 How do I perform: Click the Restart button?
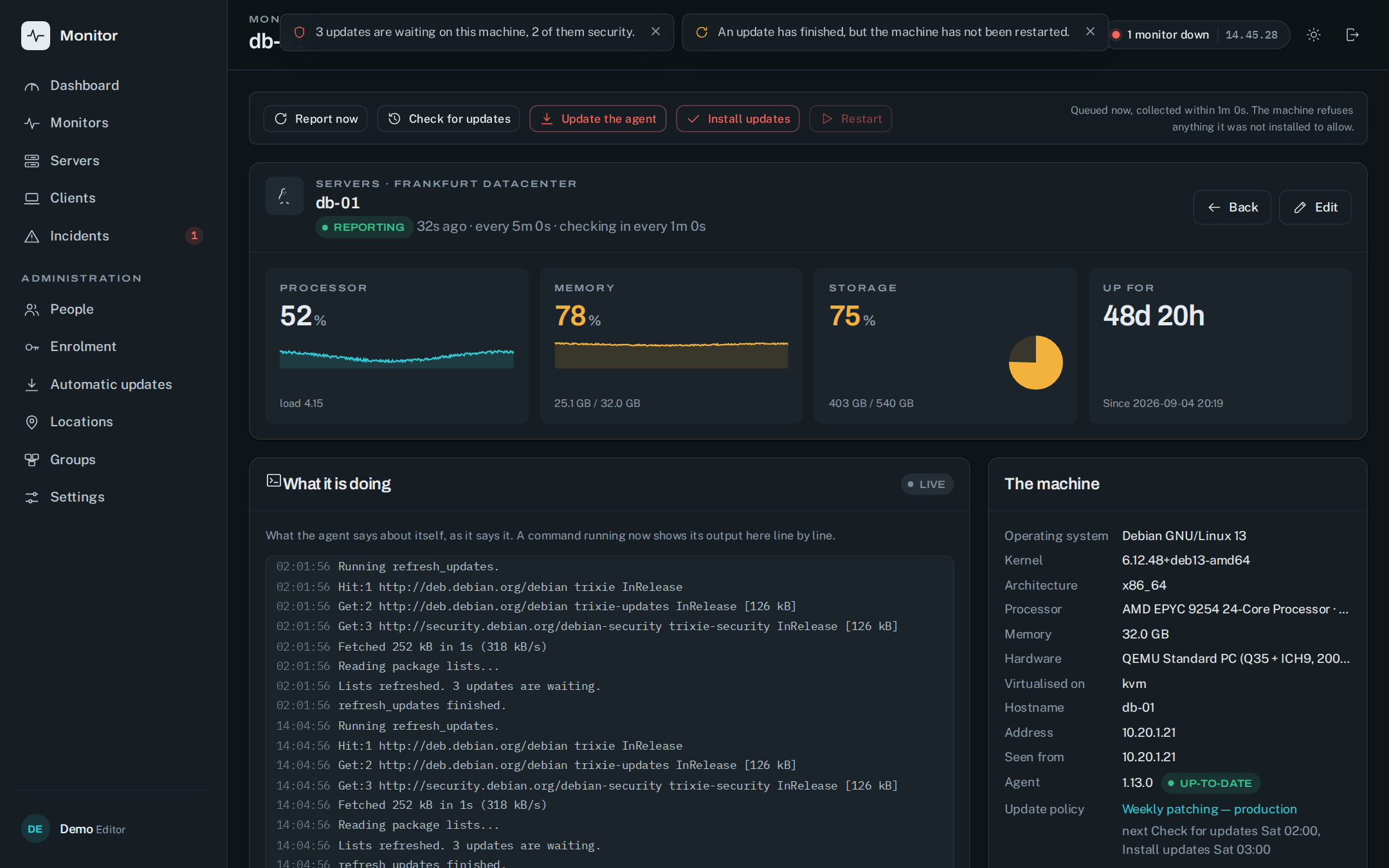click(x=851, y=119)
